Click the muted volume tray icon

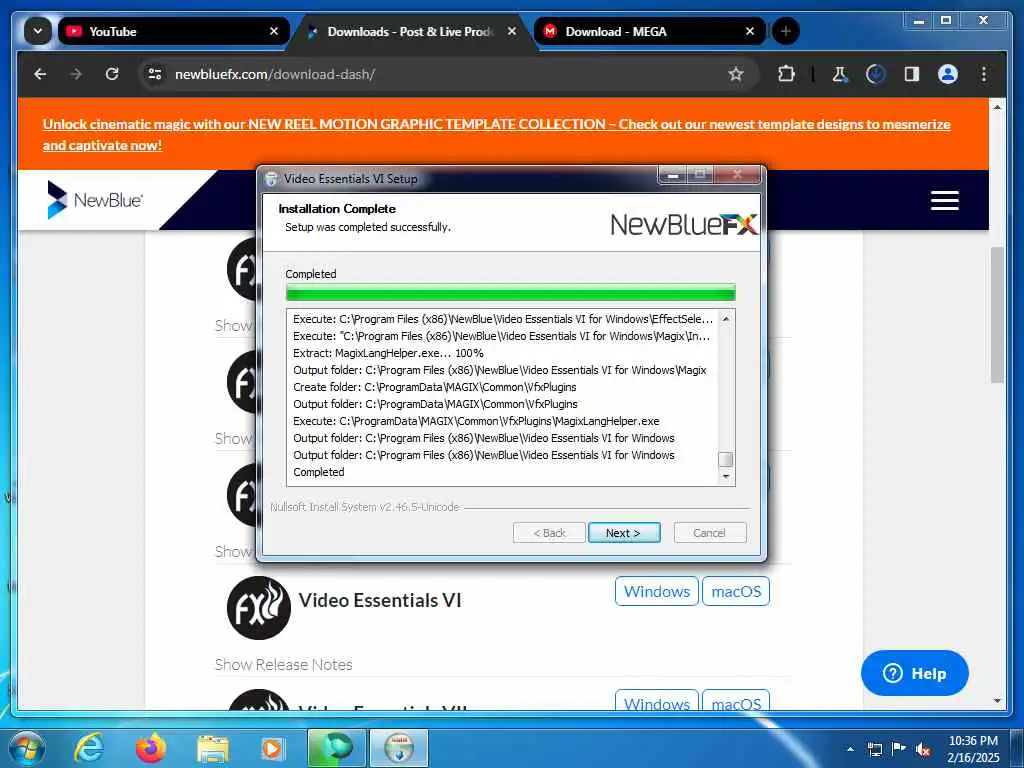923,749
